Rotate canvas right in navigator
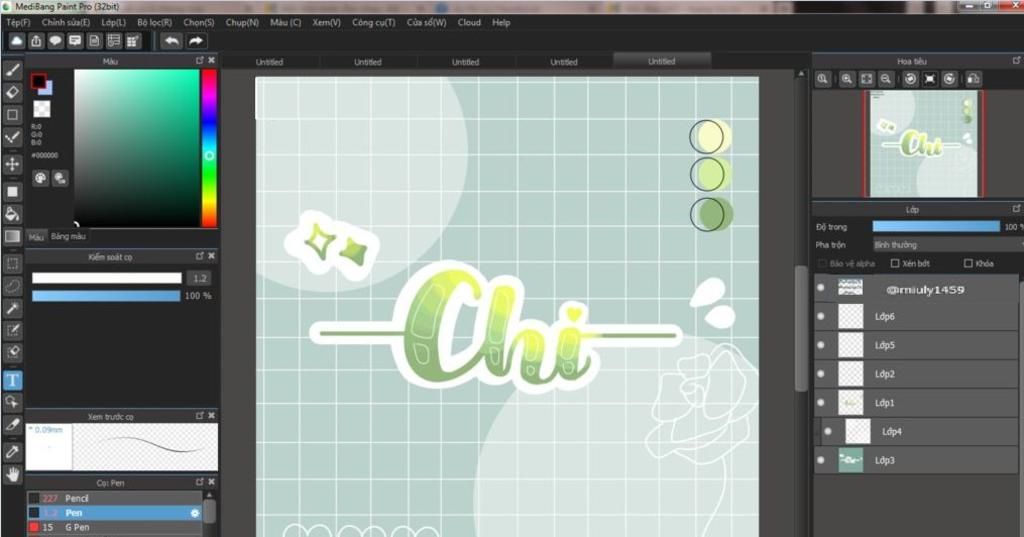The image size is (1024, 537). (x=950, y=79)
